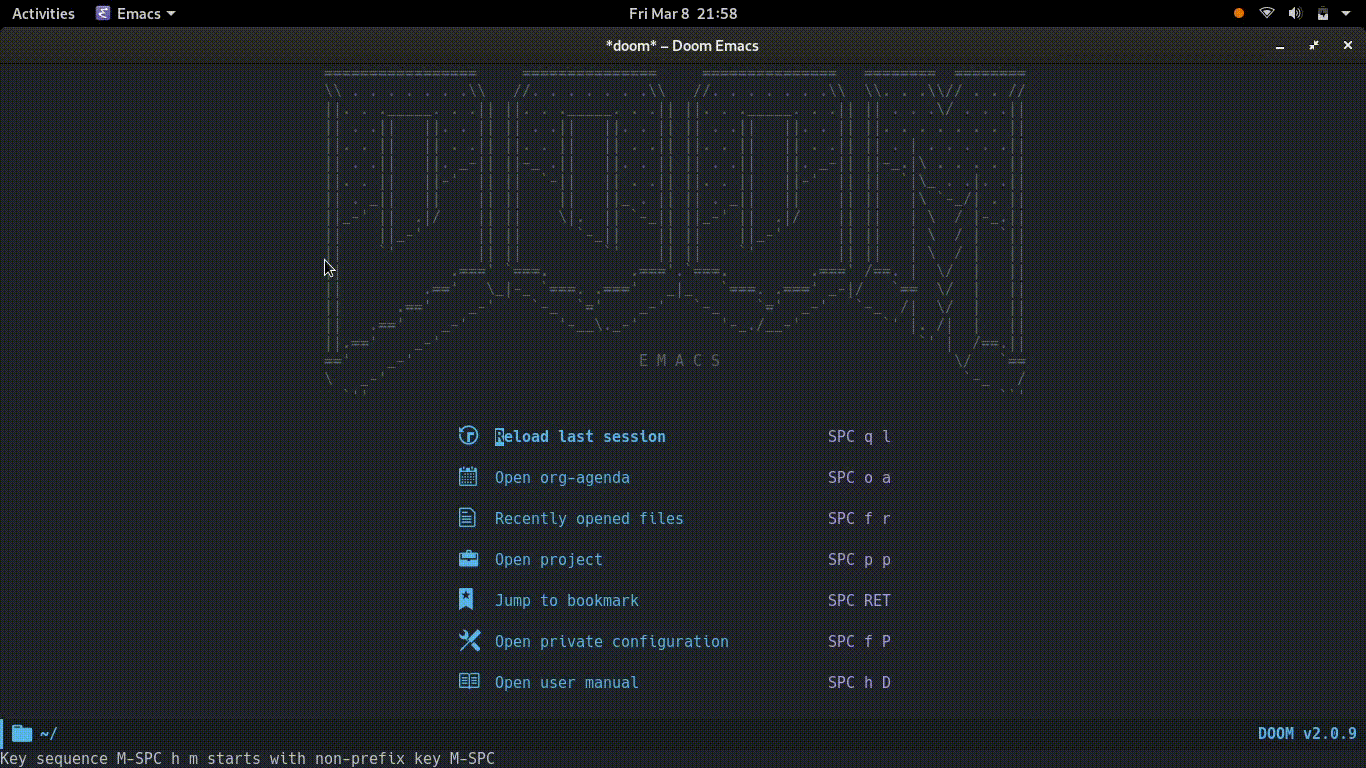
Task: Click the Key sequence echo area message
Action: click(247, 758)
